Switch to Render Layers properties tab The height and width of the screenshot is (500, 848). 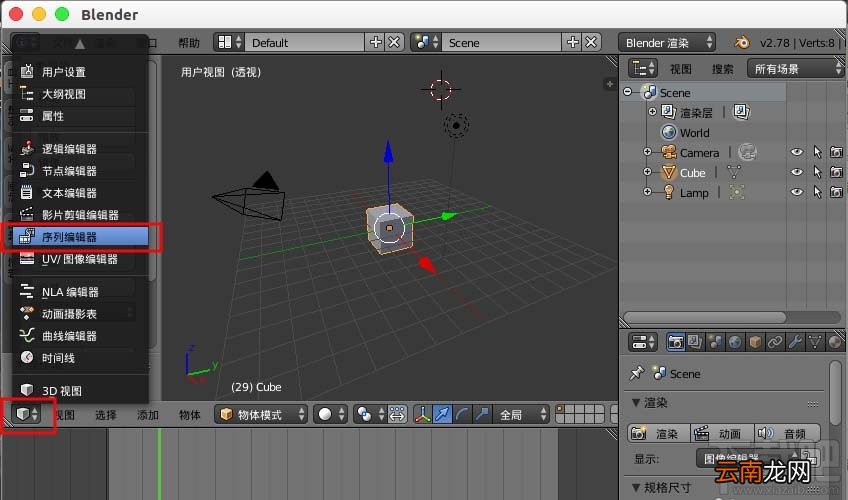(695, 342)
